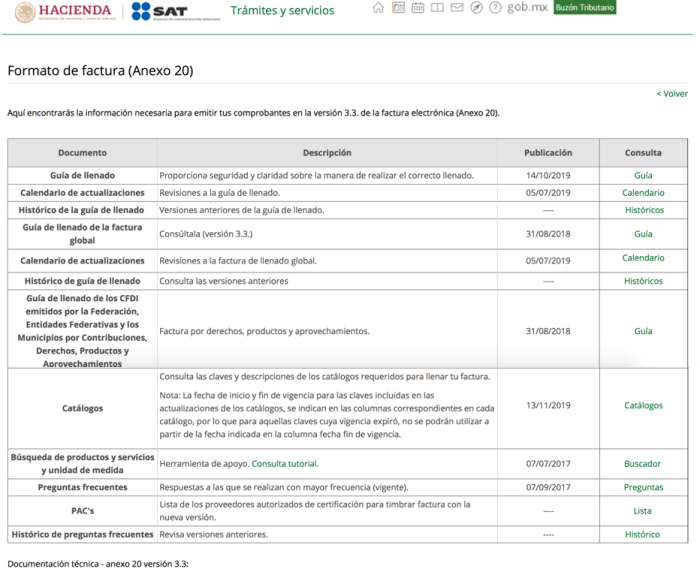
Task: Open the calendar icon in header
Action: pos(418,9)
